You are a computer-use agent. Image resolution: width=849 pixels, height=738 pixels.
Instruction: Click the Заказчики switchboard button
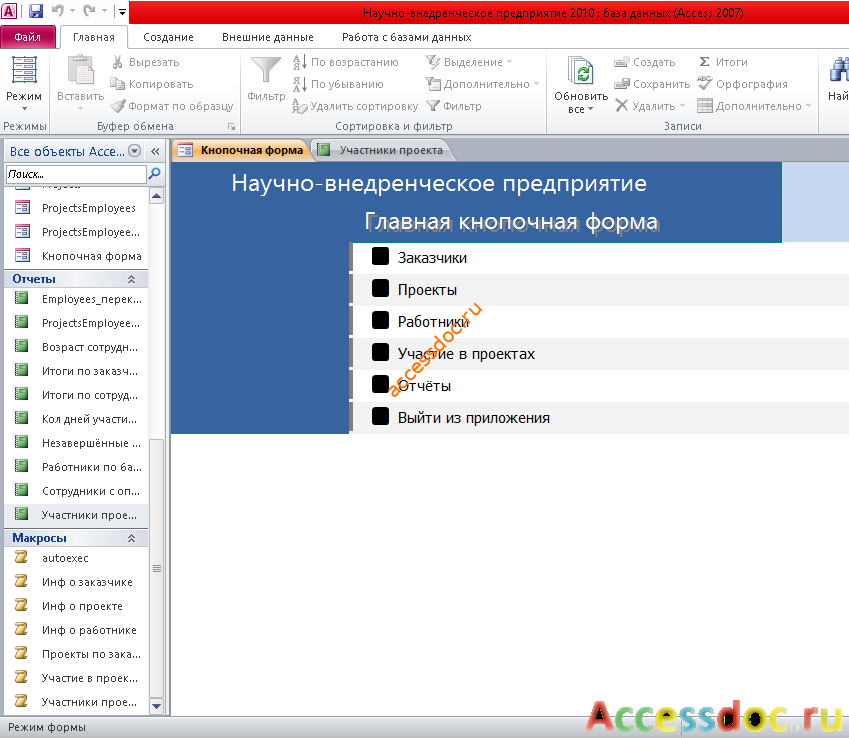point(381,257)
